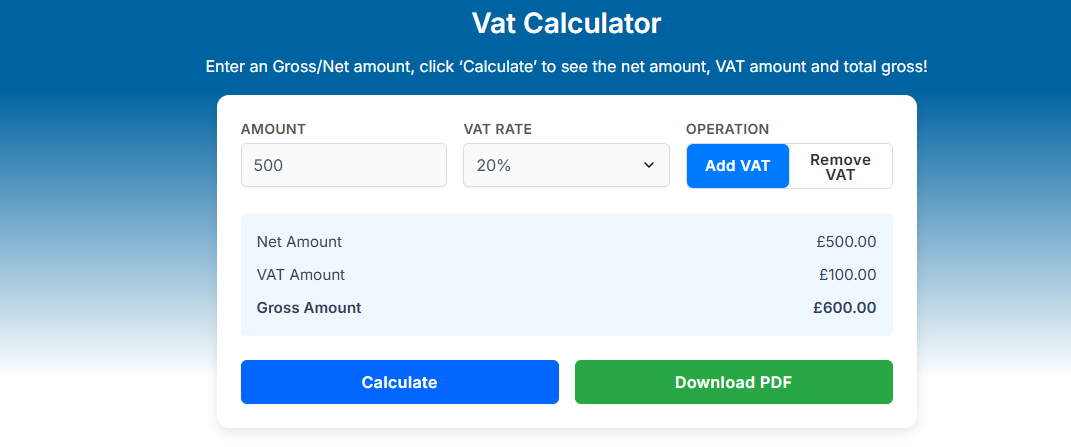Switch operation to Remove VAT
This screenshot has height=447, width=1071.
(840, 166)
